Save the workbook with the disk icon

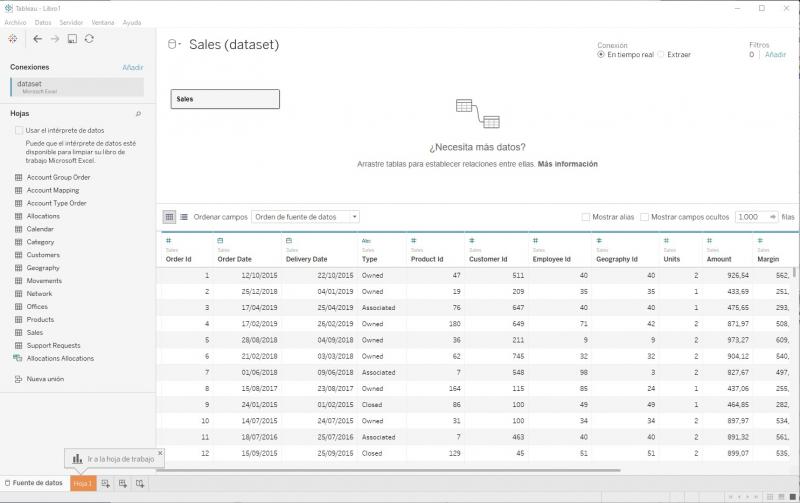pyautogui.click(x=72, y=39)
